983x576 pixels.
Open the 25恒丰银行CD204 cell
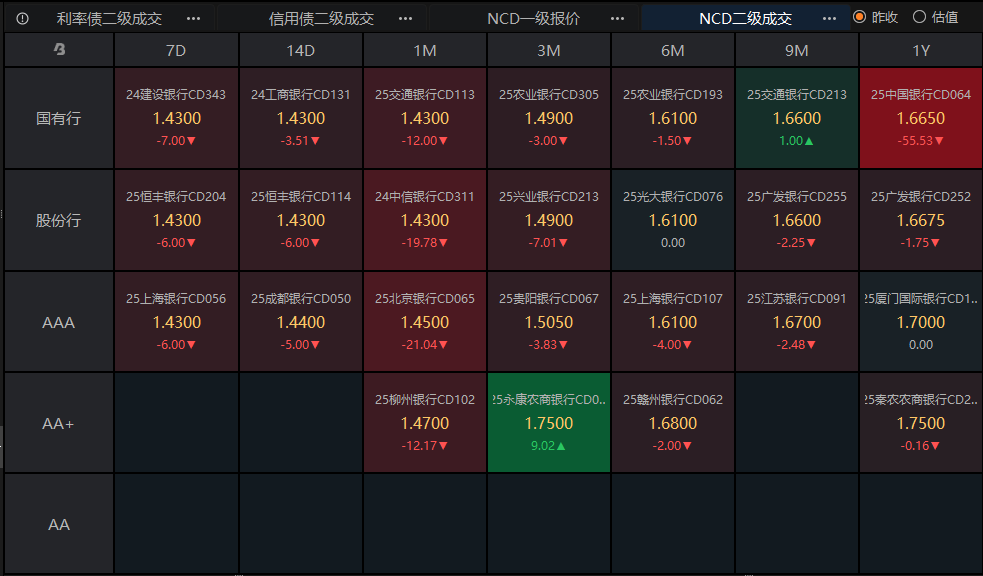click(176, 220)
